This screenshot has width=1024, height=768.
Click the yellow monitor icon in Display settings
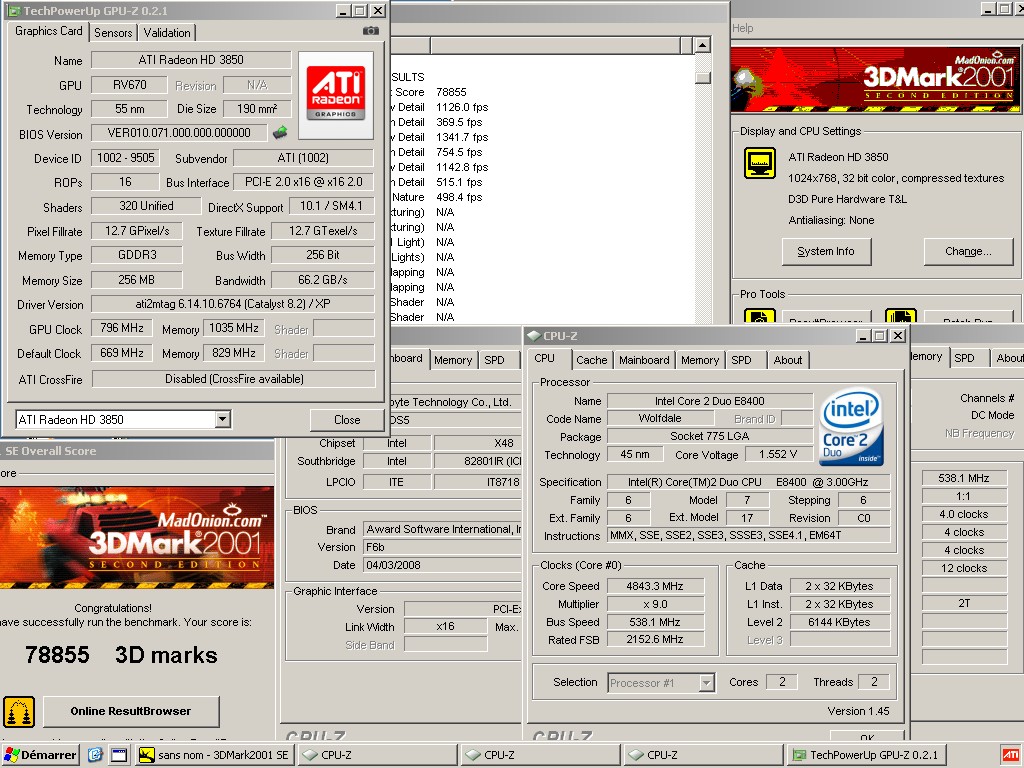[x=760, y=163]
